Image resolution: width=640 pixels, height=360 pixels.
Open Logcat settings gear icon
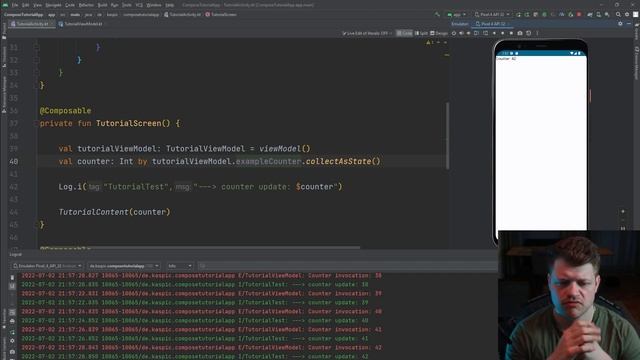pyautogui.click(x=12, y=341)
